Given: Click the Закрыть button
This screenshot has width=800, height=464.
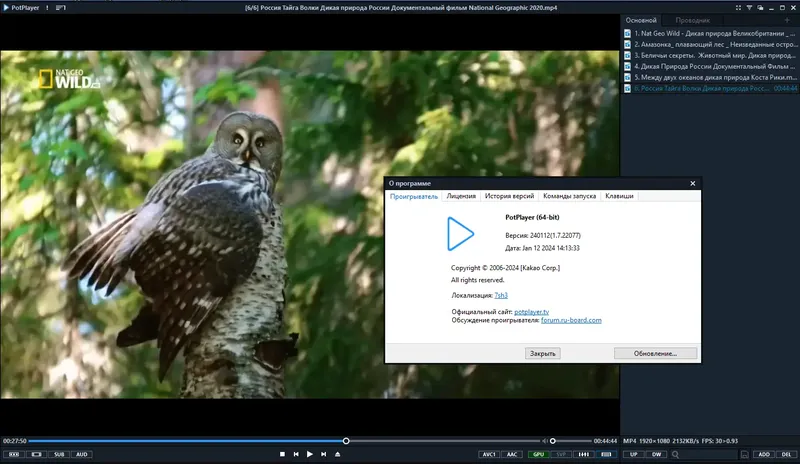Looking at the screenshot, I should (x=542, y=353).
